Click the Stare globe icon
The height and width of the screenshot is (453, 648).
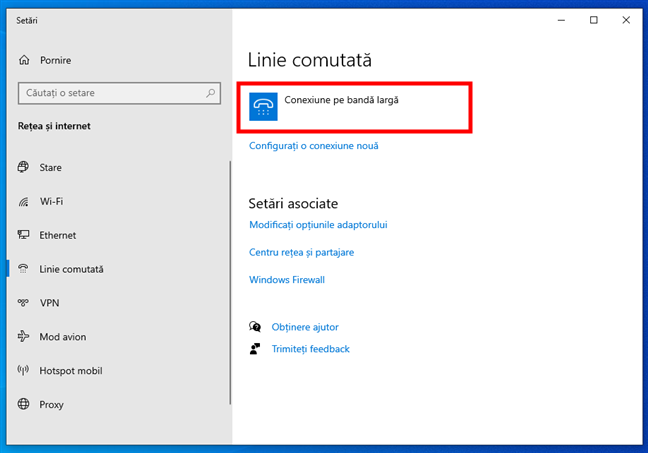pyautogui.click(x=23, y=168)
